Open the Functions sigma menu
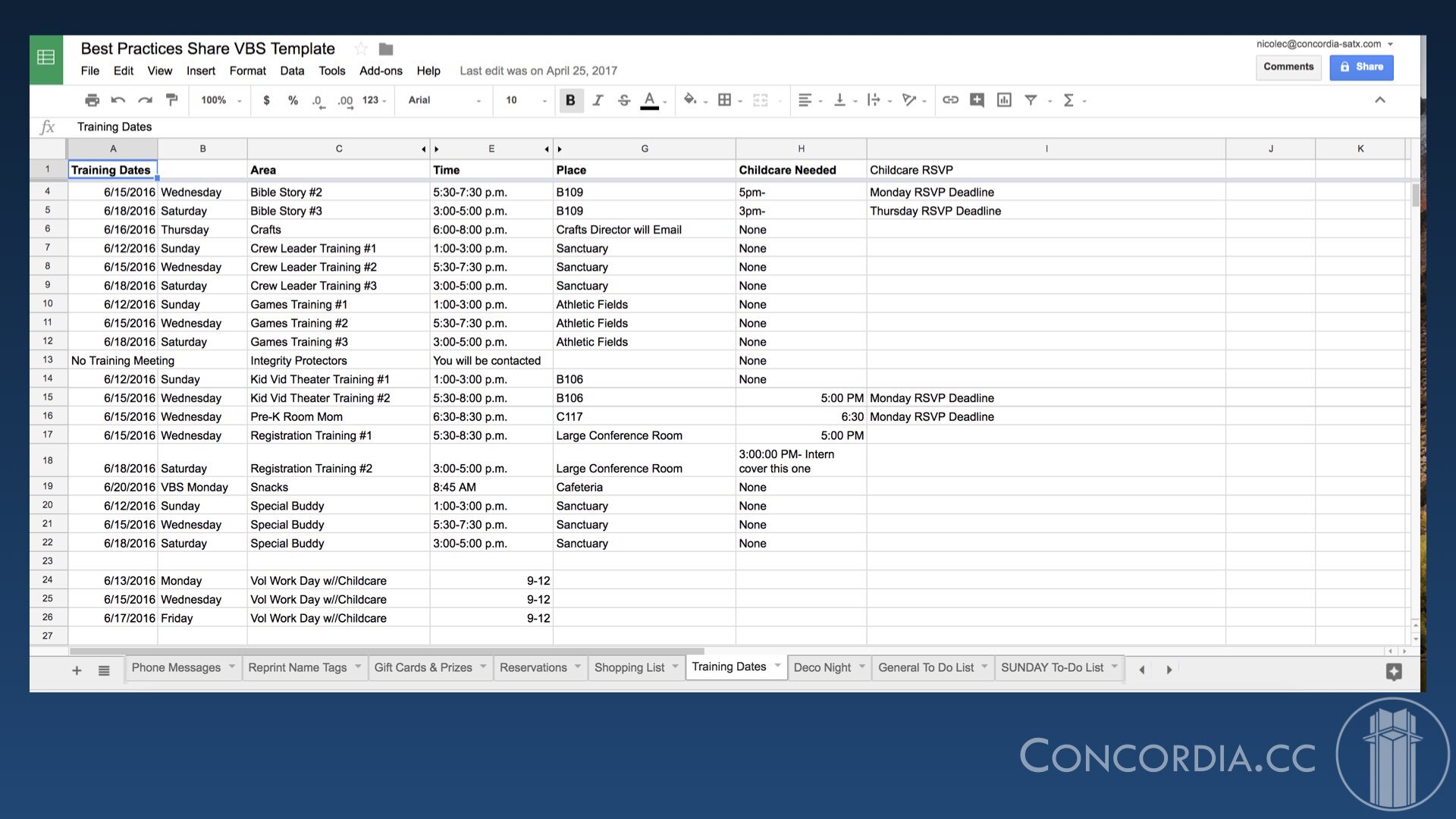1456x819 pixels. (x=1068, y=100)
